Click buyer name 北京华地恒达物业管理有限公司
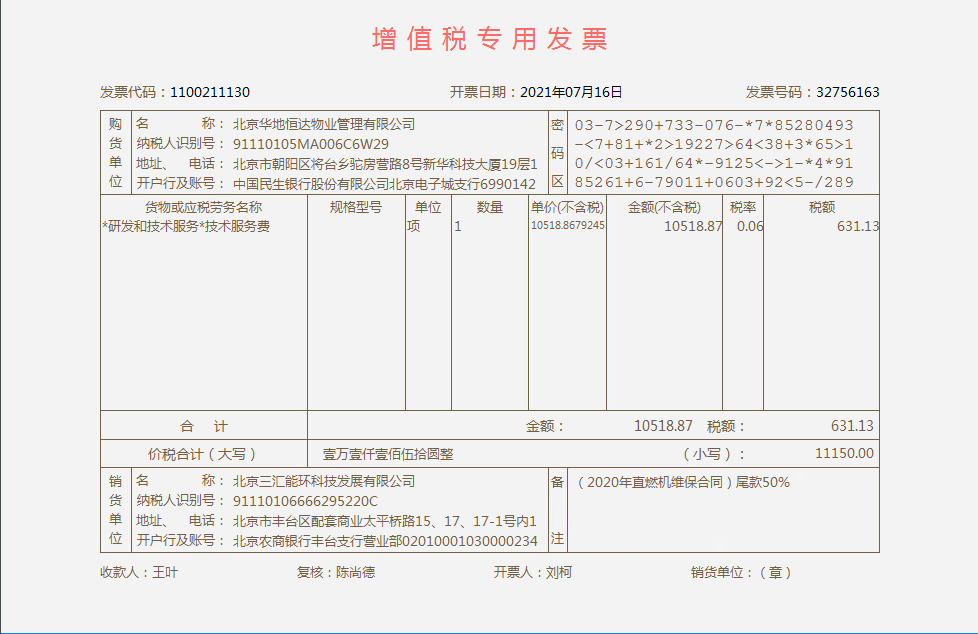The height and width of the screenshot is (634, 978). [323, 125]
